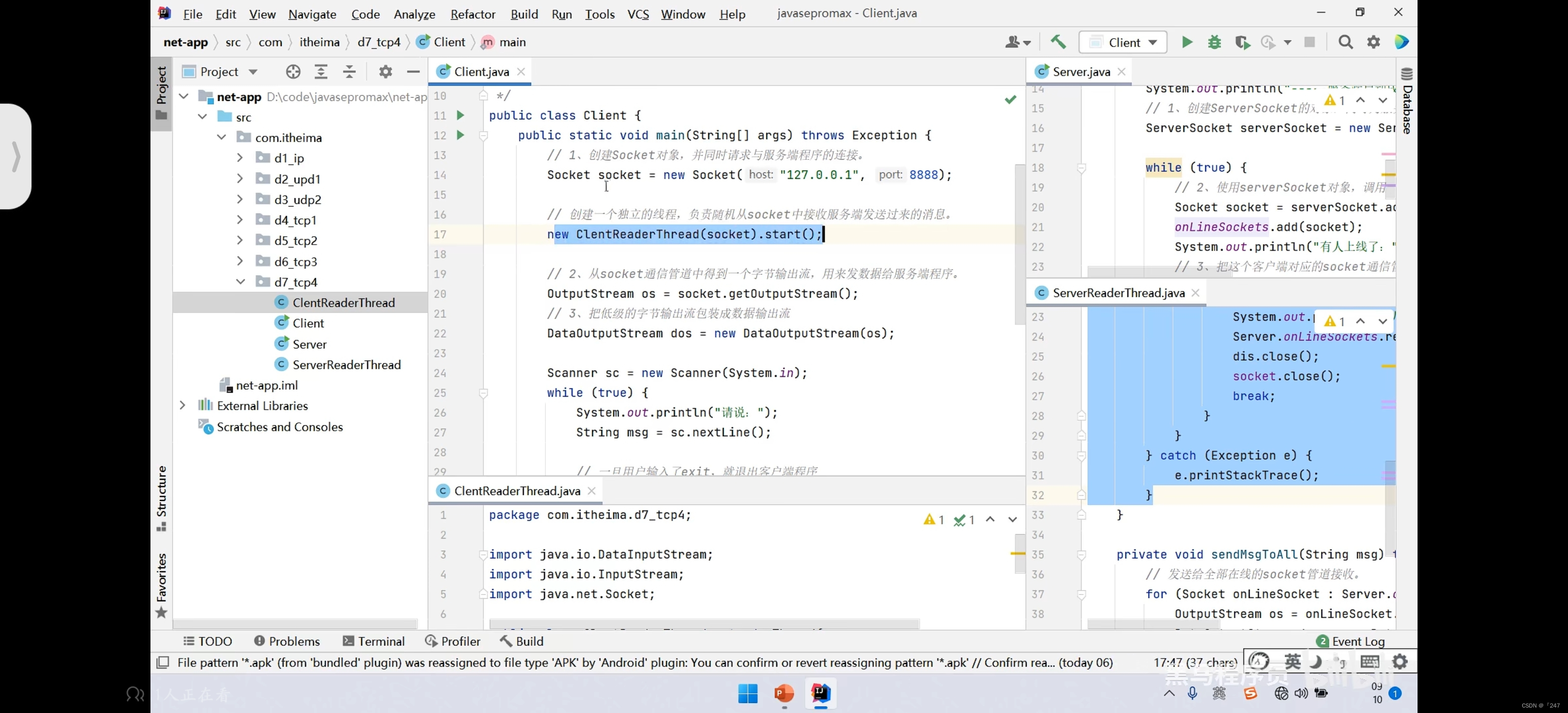Click the volume tray icon
This screenshot has width=1568, height=713.
[x=1301, y=693]
